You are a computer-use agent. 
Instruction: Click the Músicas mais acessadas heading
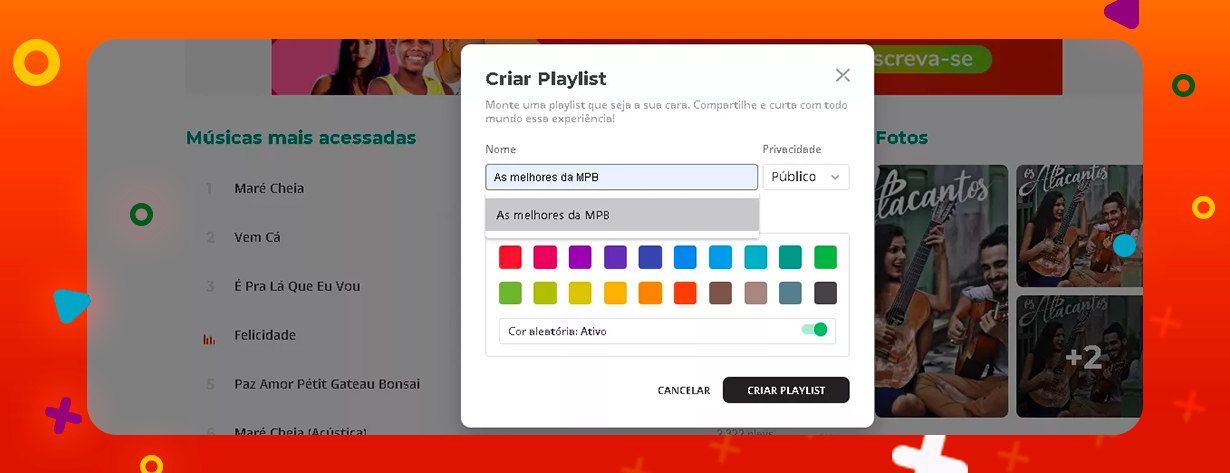point(301,138)
